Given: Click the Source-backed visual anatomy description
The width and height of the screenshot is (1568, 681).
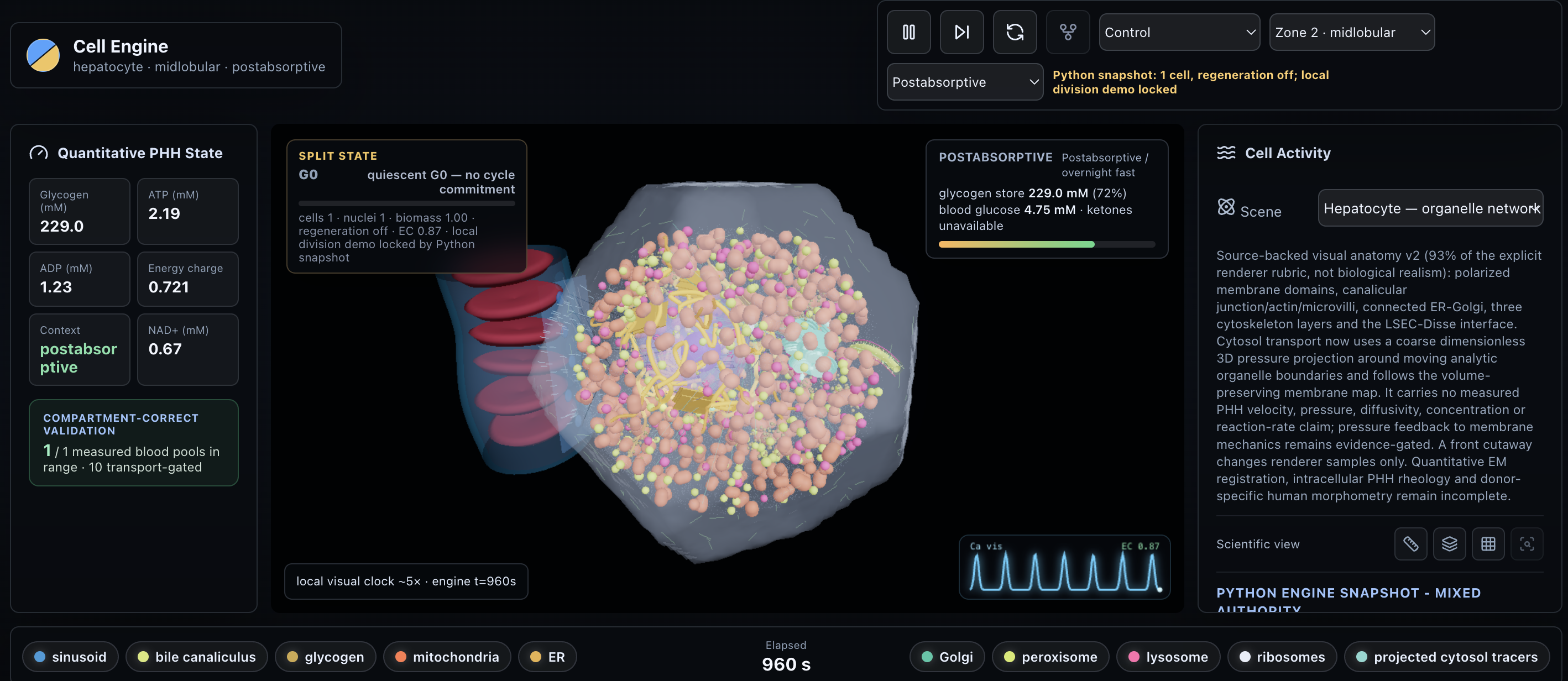Looking at the screenshot, I should [x=1379, y=375].
